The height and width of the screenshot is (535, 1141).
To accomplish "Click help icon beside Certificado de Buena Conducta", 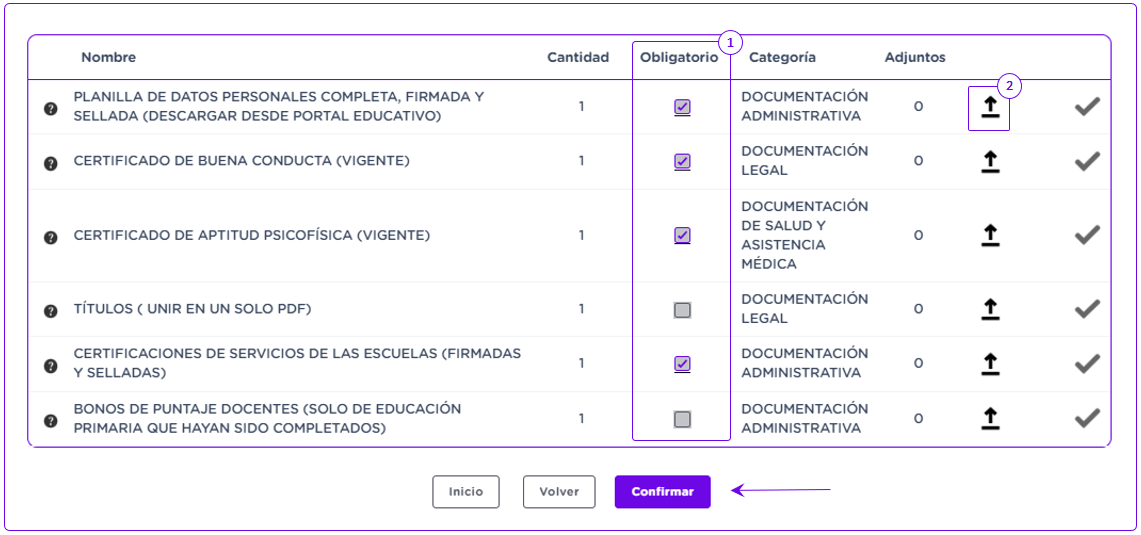I will tap(51, 162).
